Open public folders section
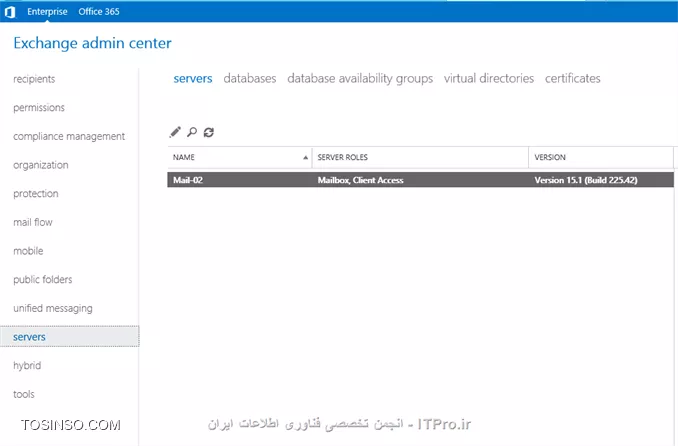 42,279
